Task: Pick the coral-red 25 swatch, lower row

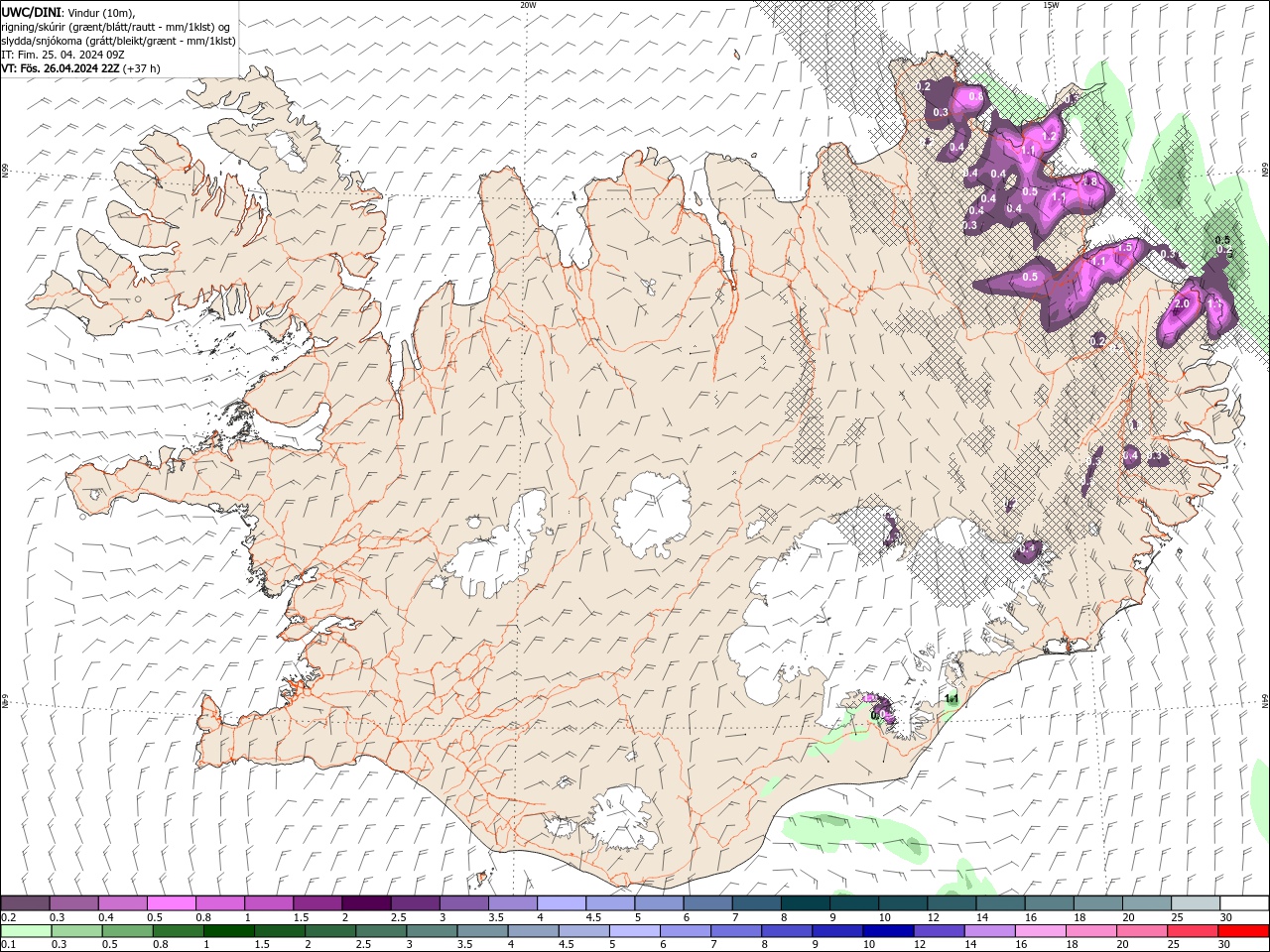Action: click(x=1193, y=931)
